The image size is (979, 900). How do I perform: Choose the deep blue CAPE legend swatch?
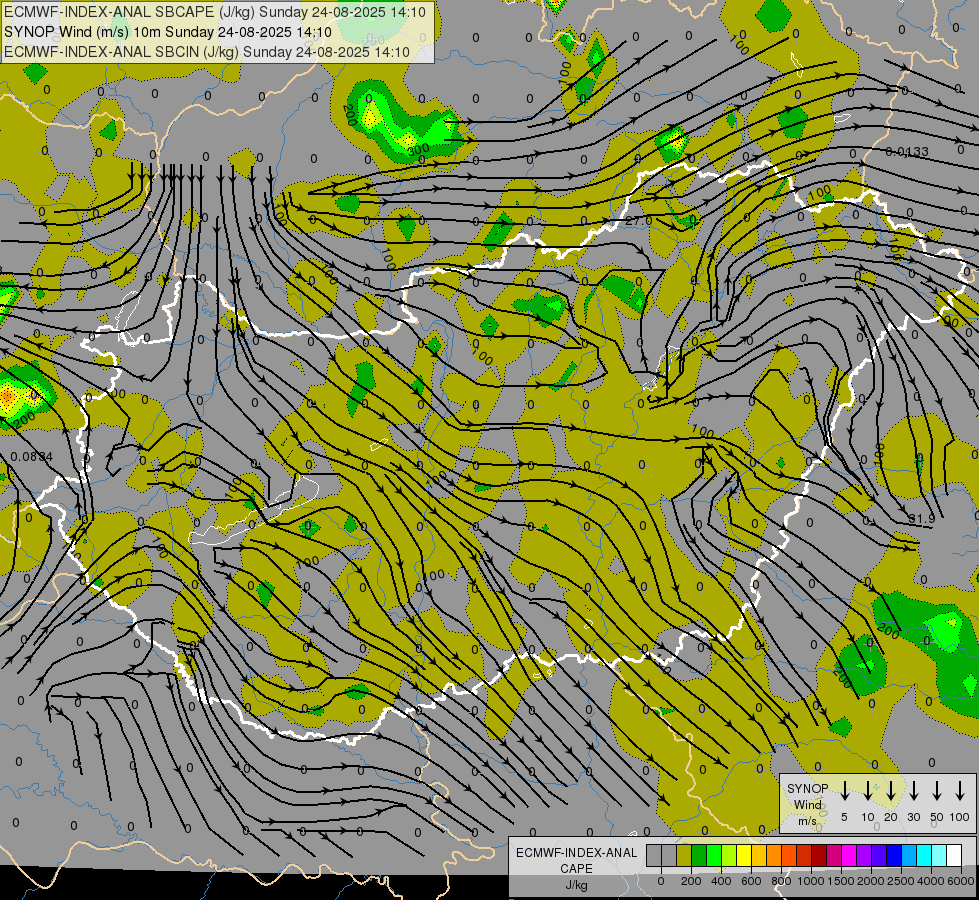tap(893, 855)
